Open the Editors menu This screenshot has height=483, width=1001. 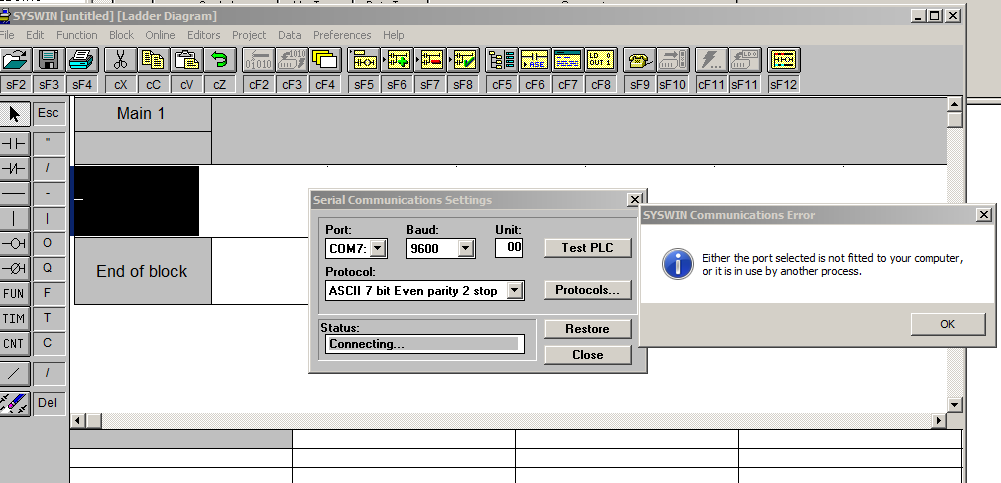(204, 35)
